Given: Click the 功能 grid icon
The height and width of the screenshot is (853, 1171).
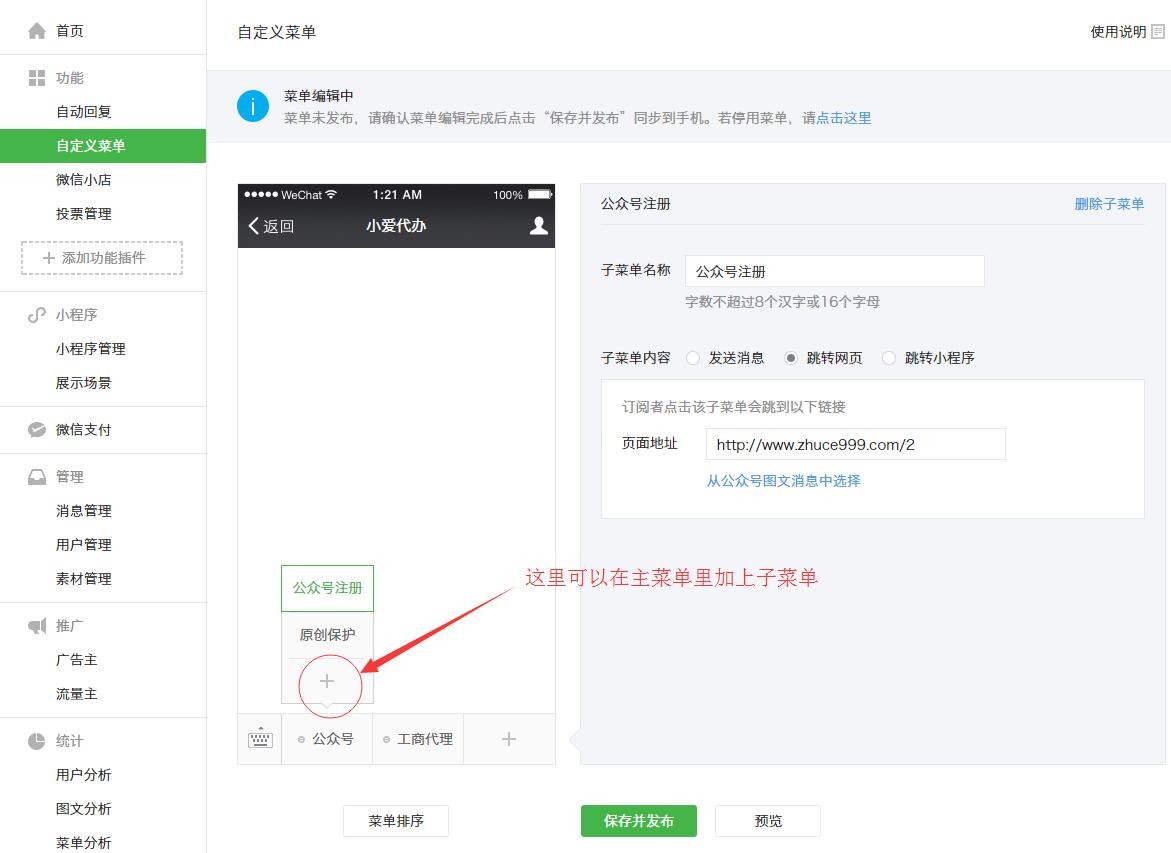Looking at the screenshot, I should point(37,78).
